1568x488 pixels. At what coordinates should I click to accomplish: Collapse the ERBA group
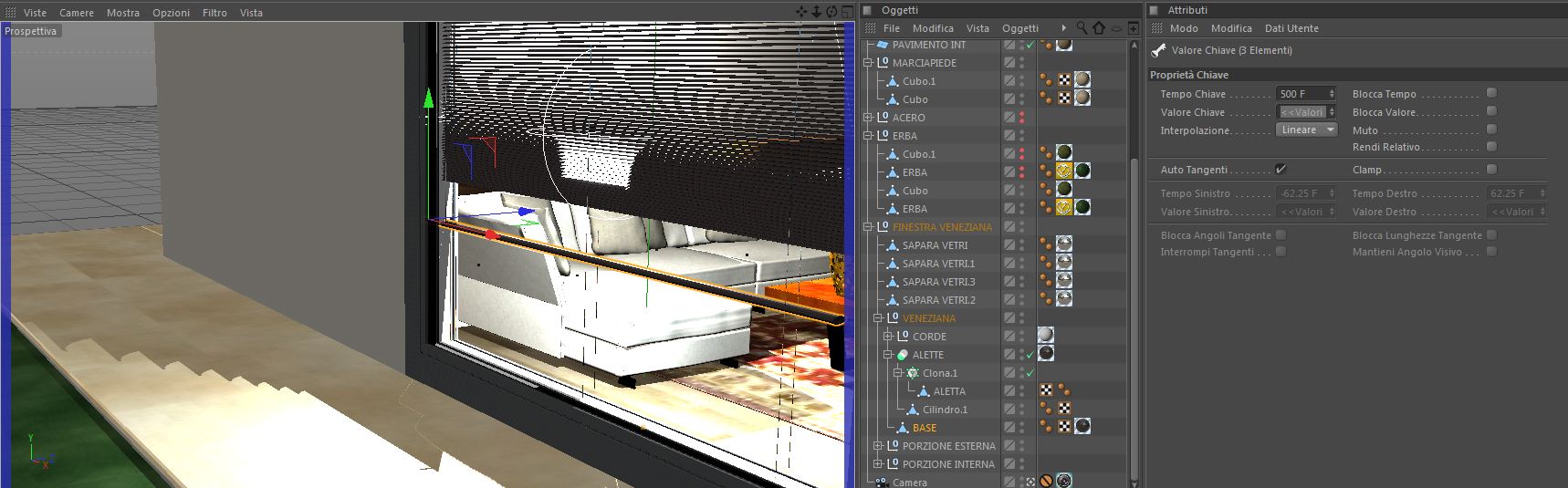(x=868, y=136)
